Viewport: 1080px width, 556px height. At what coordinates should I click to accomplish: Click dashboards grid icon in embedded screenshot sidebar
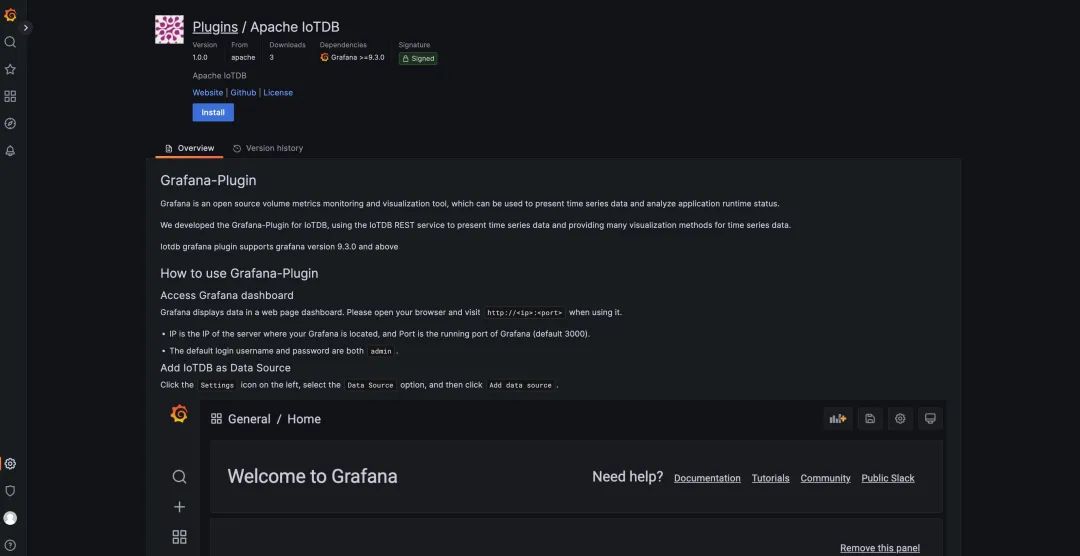click(x=179, y=537)
